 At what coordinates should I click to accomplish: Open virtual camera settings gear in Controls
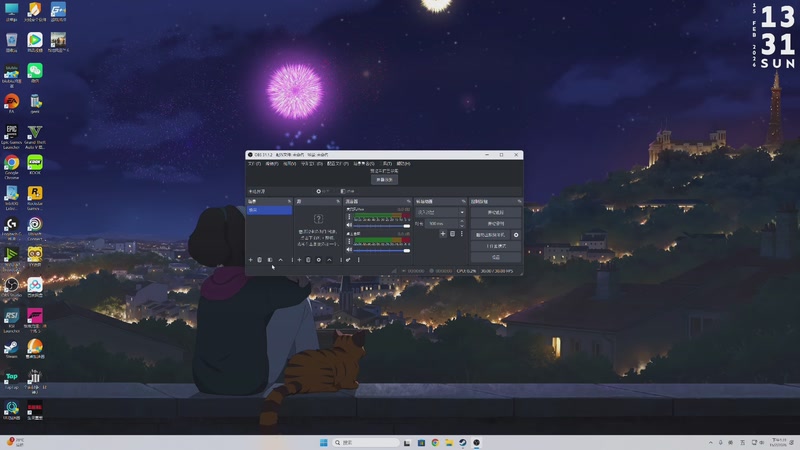click(516, 235)
